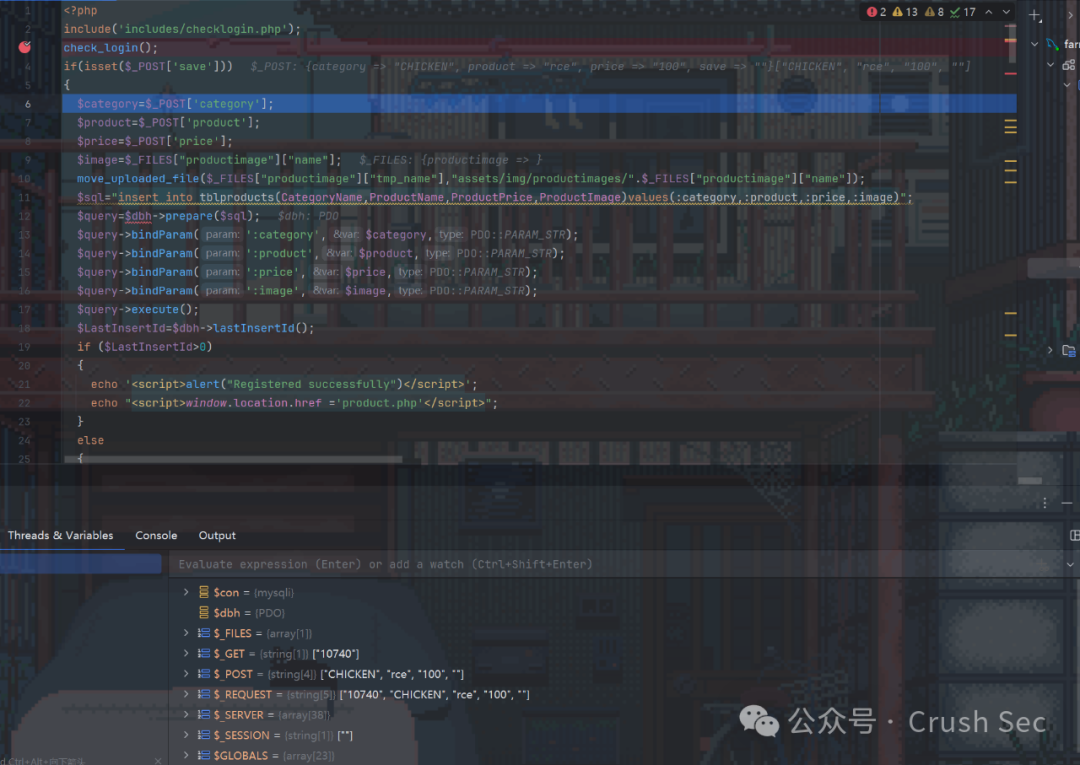
Task: Click the move_uploaded_file function name
Action: tap(138, 178)
